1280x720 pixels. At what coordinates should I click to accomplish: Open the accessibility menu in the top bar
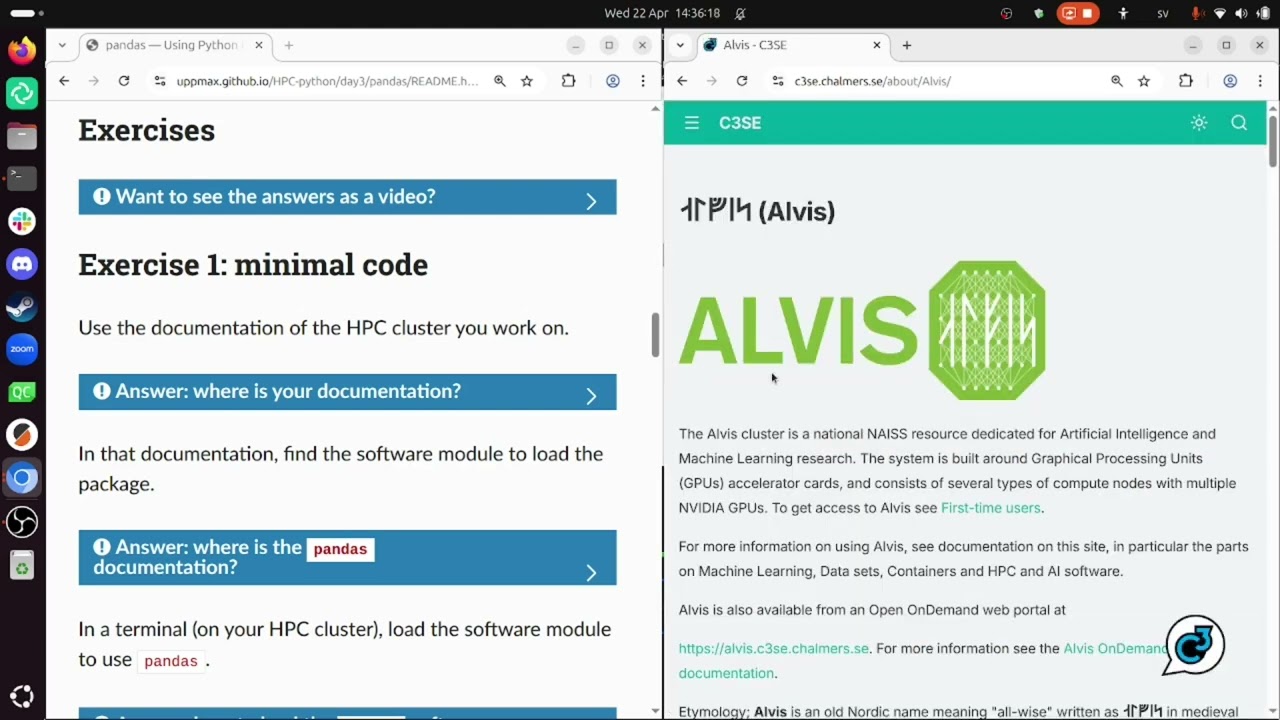[x=1123, y=13]
